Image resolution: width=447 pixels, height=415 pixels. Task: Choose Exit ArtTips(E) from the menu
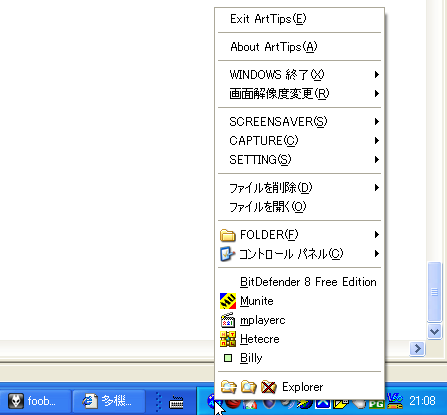pos(299,19)
